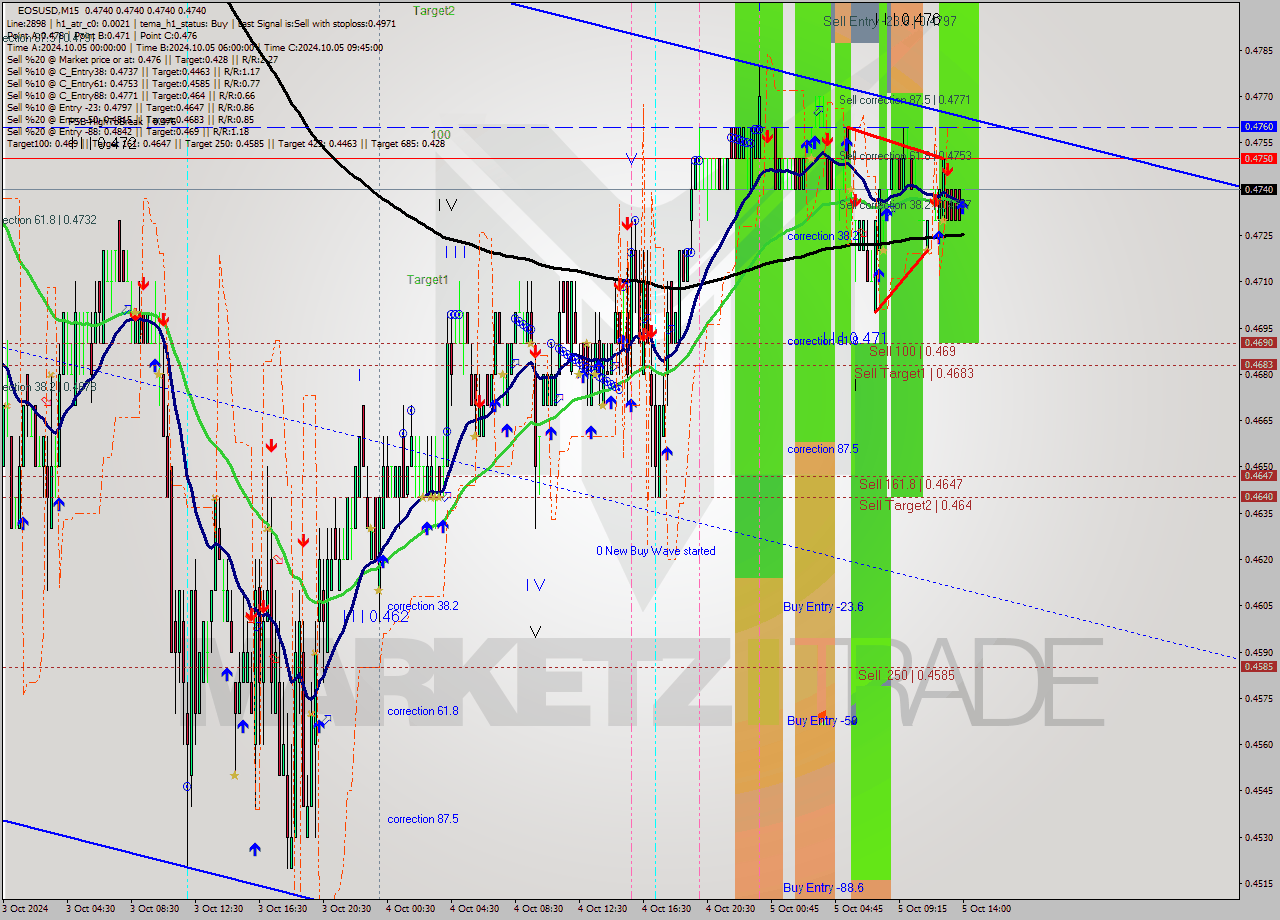Click the 'Buy Entry -50' label
The width and height of the screenshot is (1280, 920).
click(x=822, y=720)
